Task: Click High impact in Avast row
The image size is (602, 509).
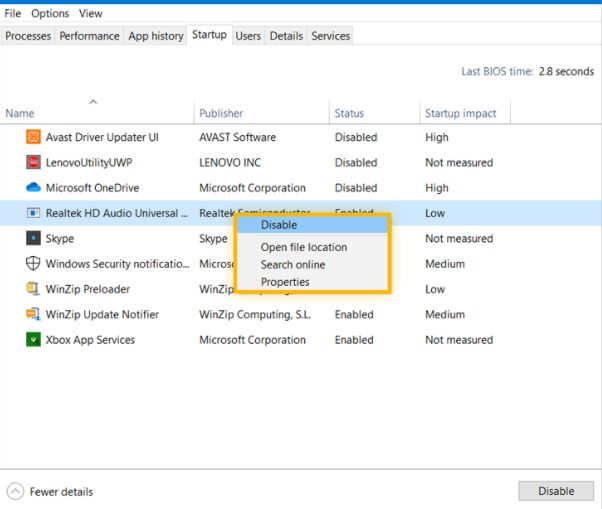Action: click(437, 137)
